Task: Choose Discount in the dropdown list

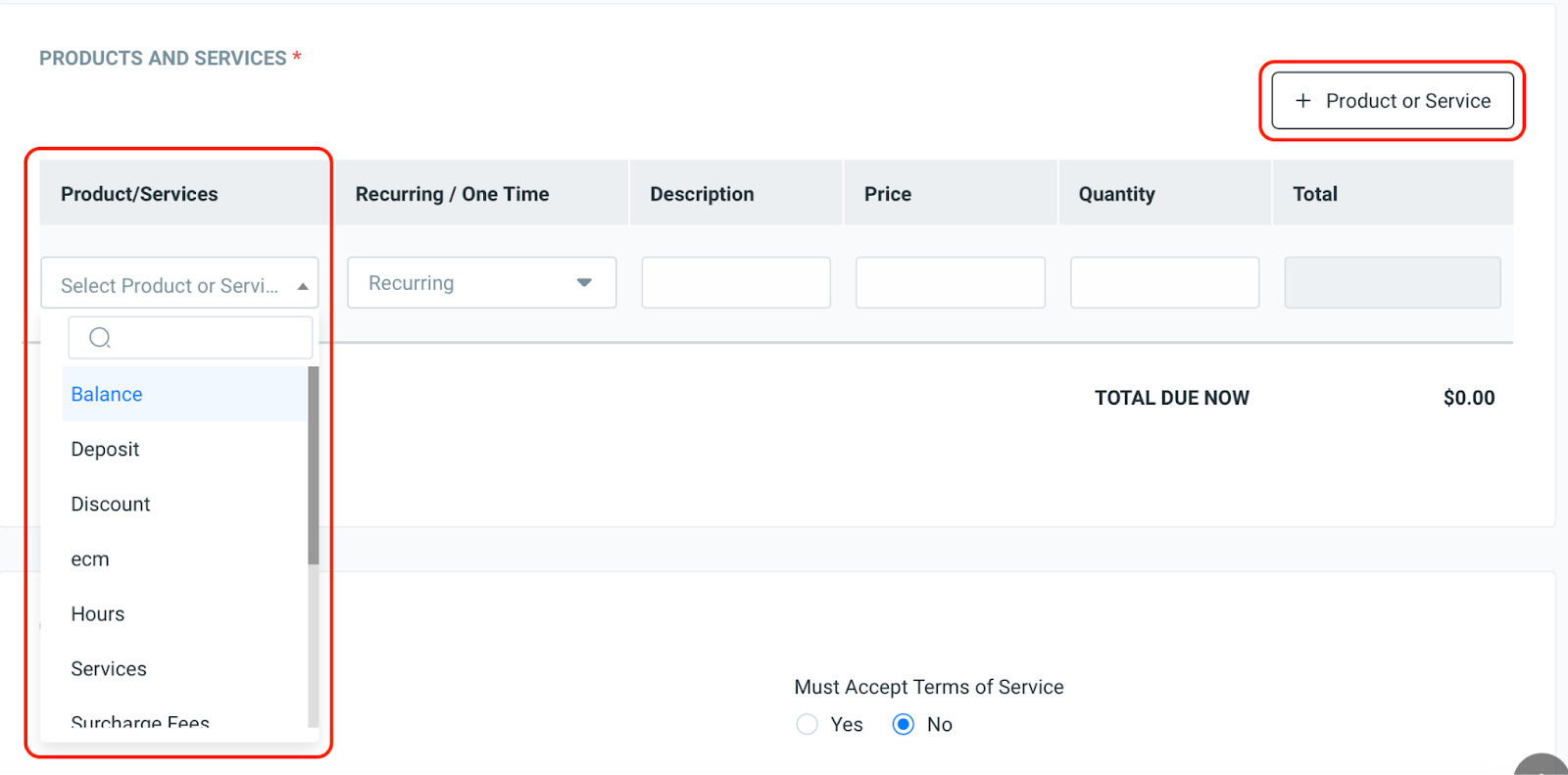Action: [185, 505]
